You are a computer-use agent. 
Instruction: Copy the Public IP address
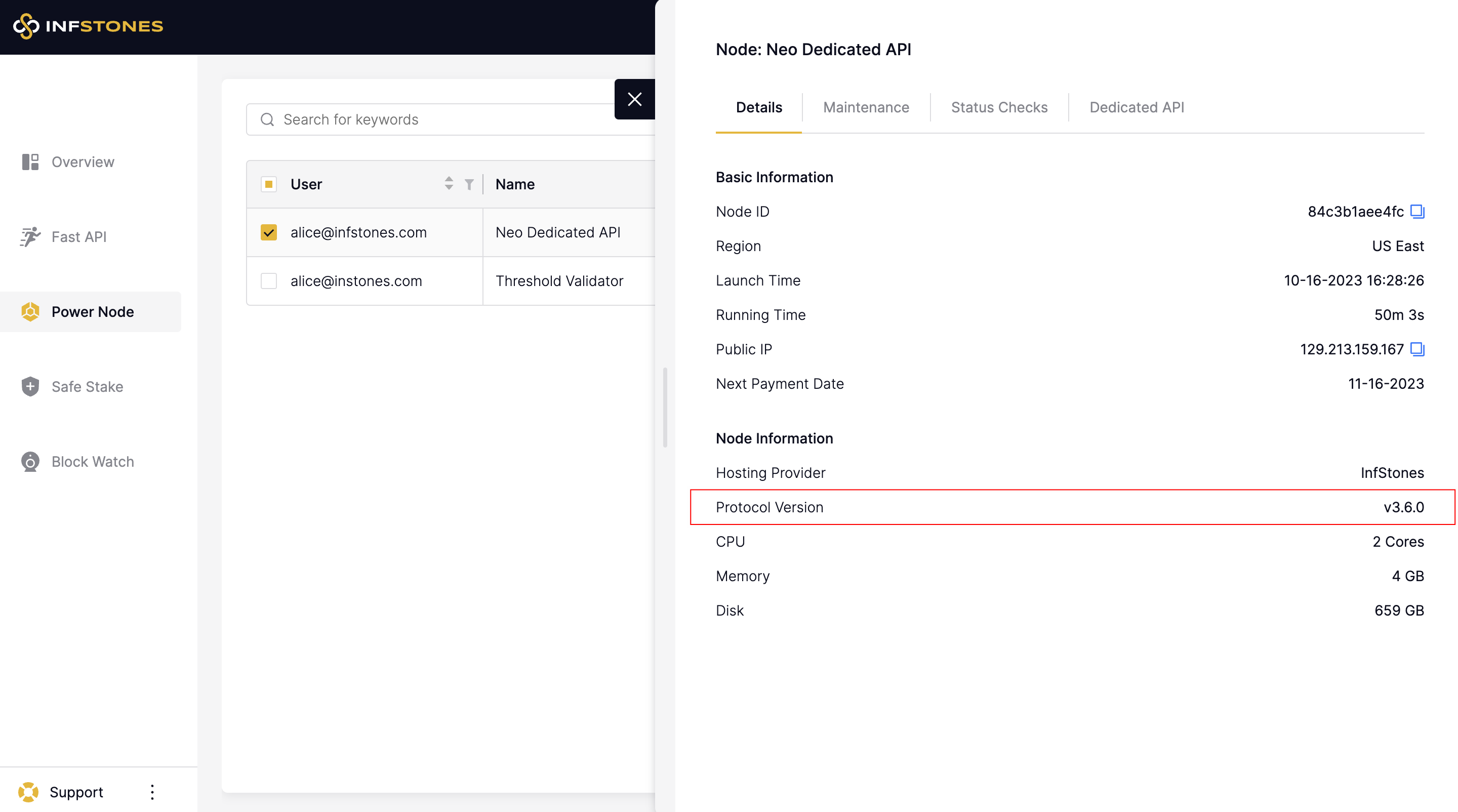pyautogui.click(x=1416, y=349)
